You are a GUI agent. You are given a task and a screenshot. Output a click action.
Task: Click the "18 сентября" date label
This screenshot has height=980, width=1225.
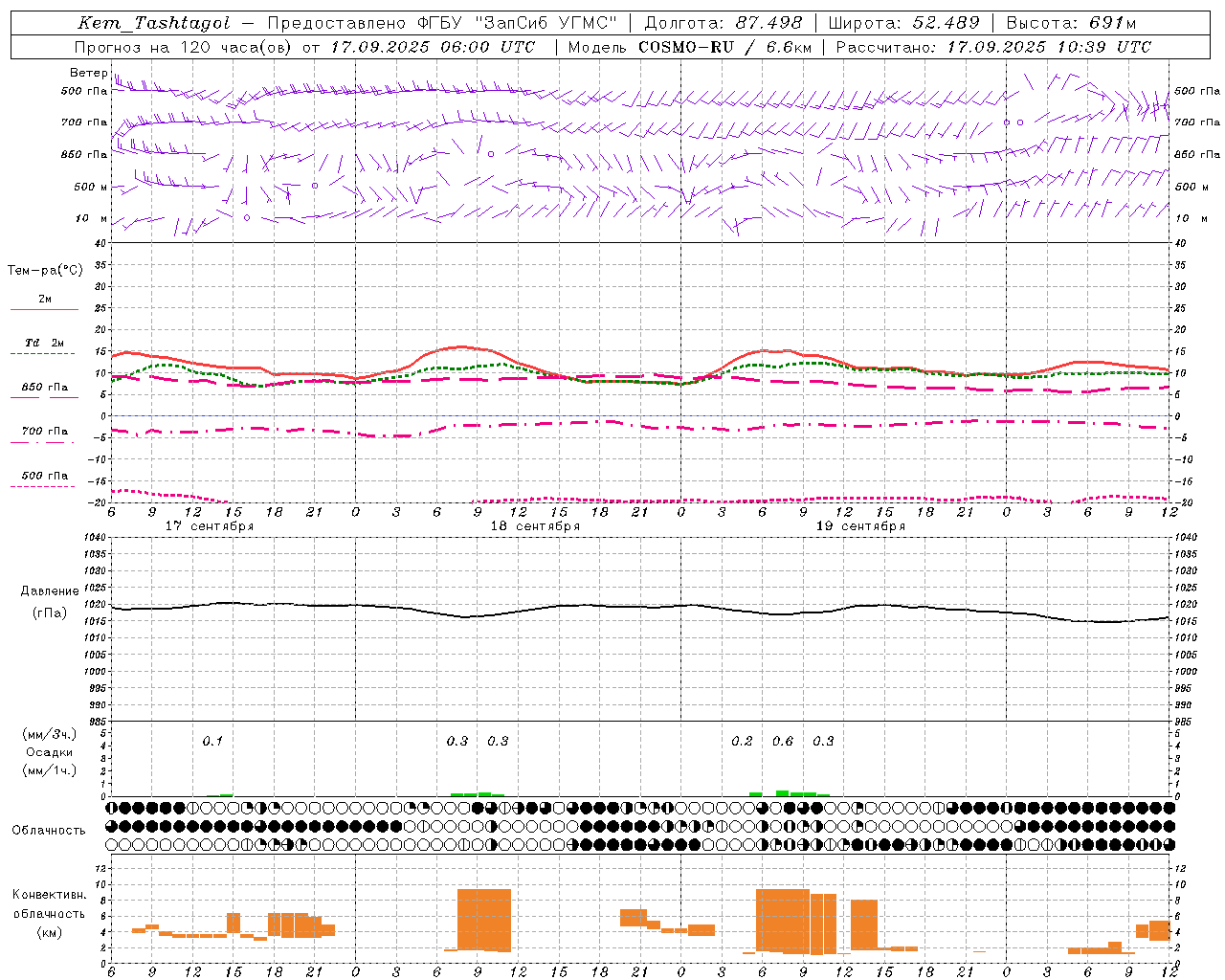tap(535, 526)
